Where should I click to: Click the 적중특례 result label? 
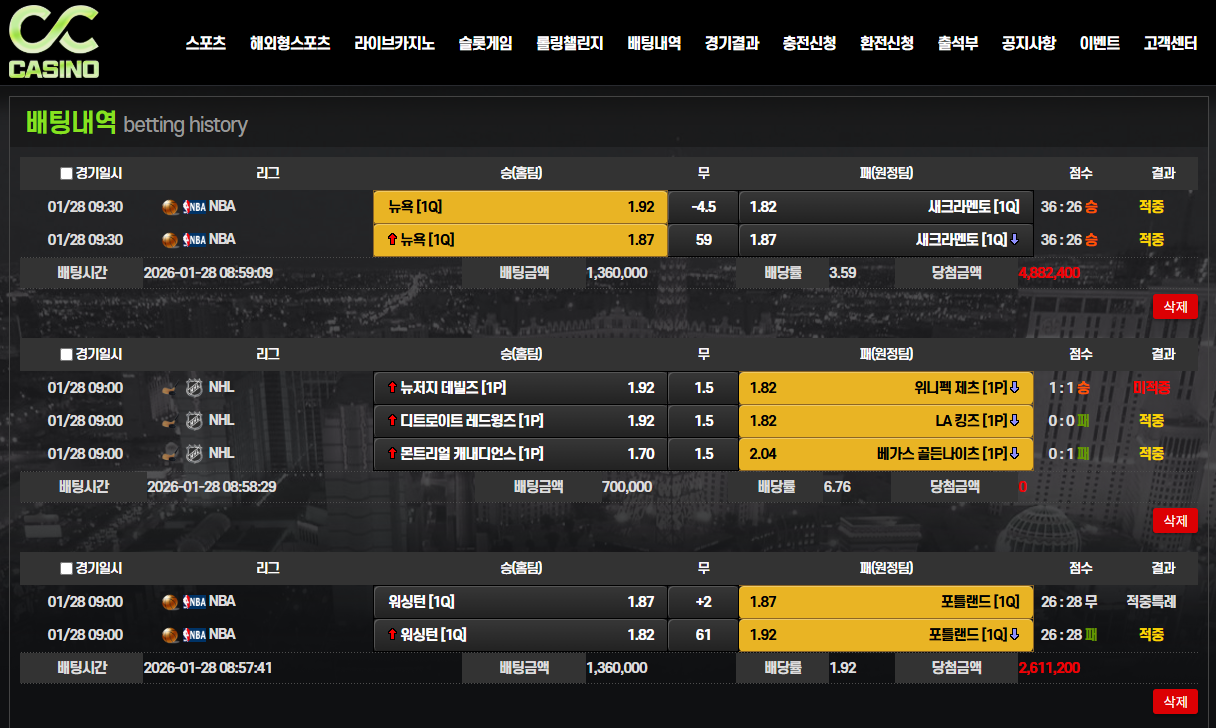click(x=1151, y=602)
